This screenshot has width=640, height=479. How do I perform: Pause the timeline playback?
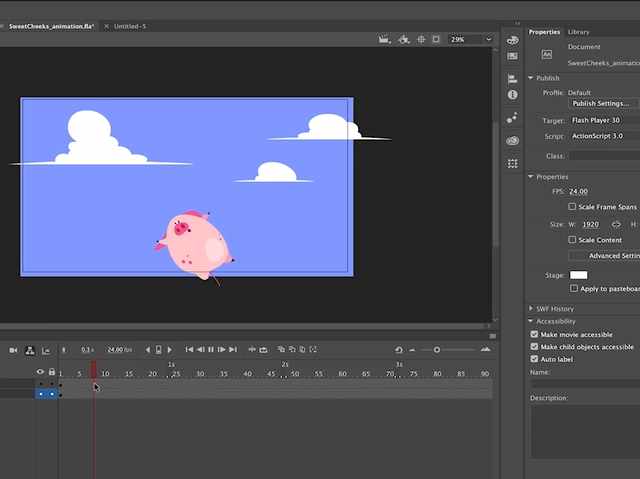(211, 350)
